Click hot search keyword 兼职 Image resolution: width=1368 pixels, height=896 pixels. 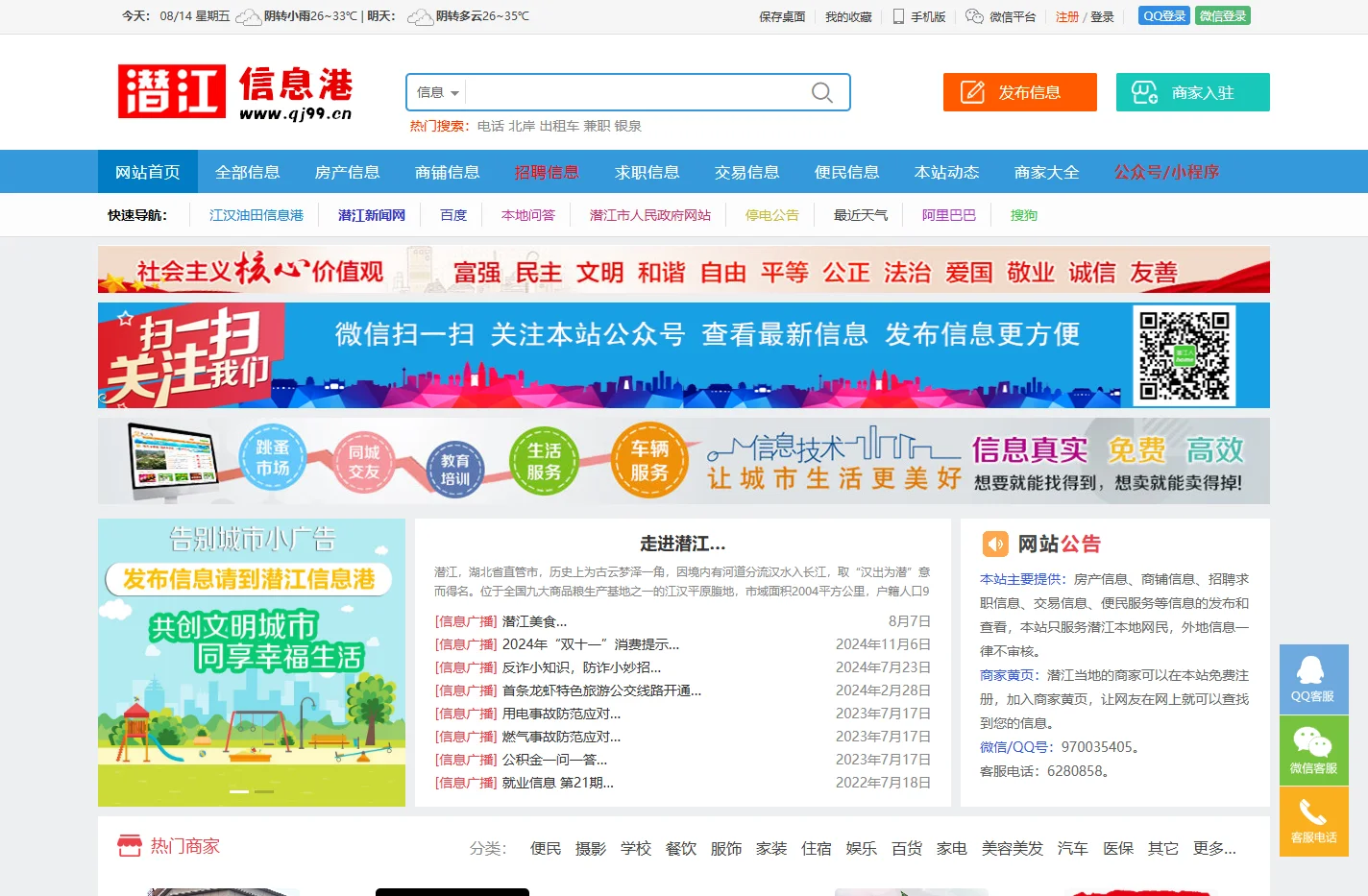tap(597, 126)
